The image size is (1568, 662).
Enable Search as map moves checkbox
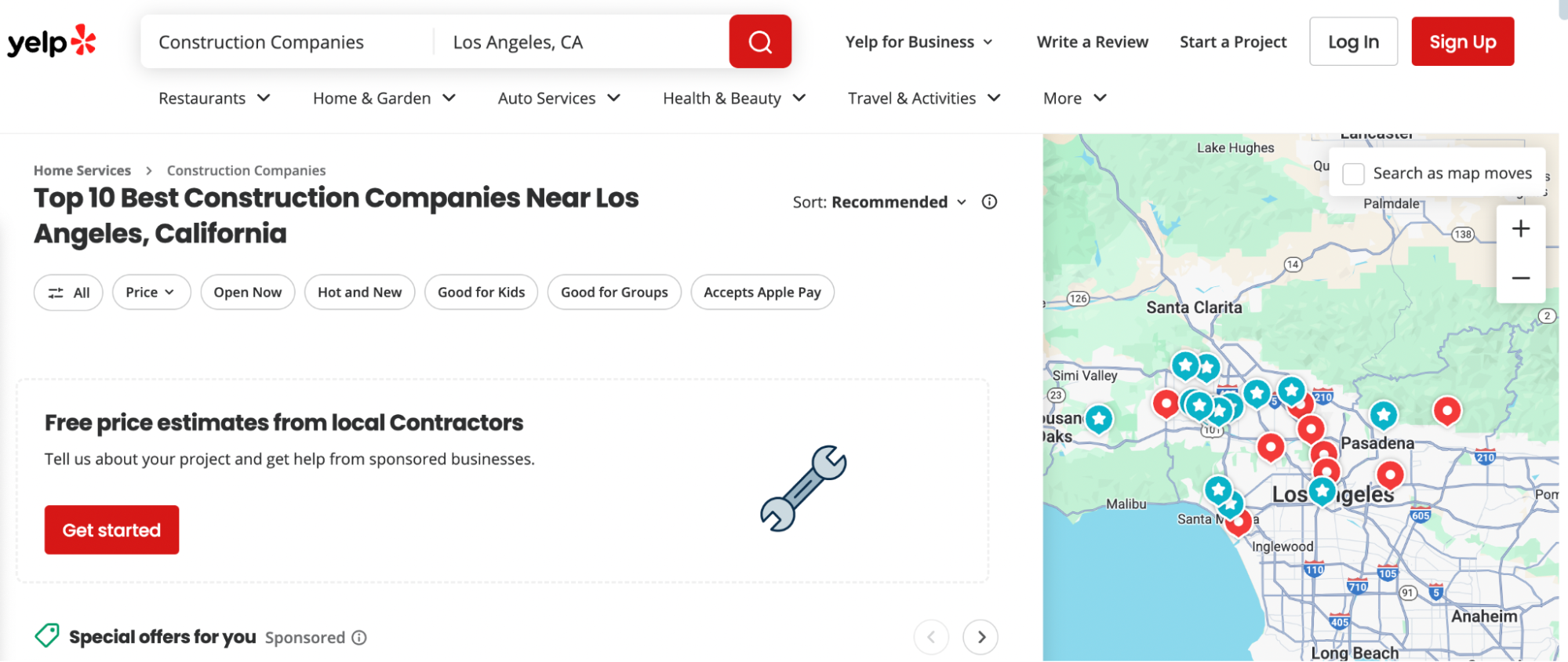(x=1353, y=173)
